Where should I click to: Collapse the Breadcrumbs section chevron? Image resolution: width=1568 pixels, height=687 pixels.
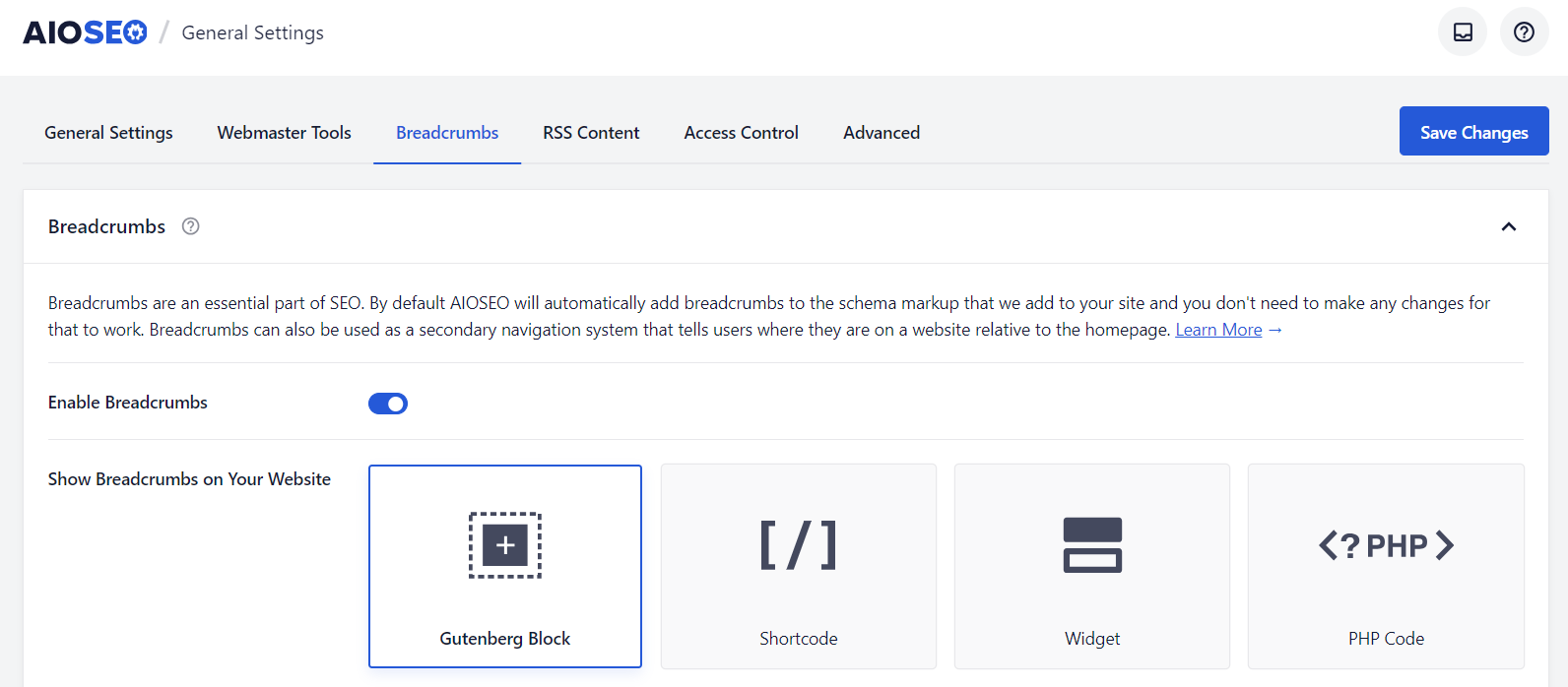click(1508, 227)
